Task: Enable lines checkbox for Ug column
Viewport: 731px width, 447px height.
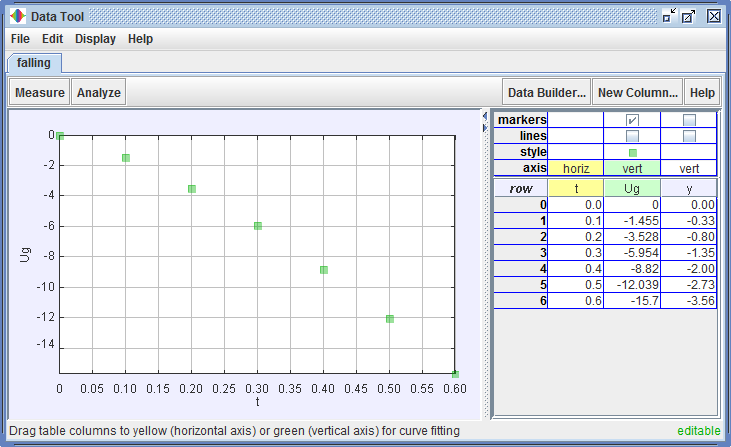Action: pyautogui.click(x=632, y=136)
